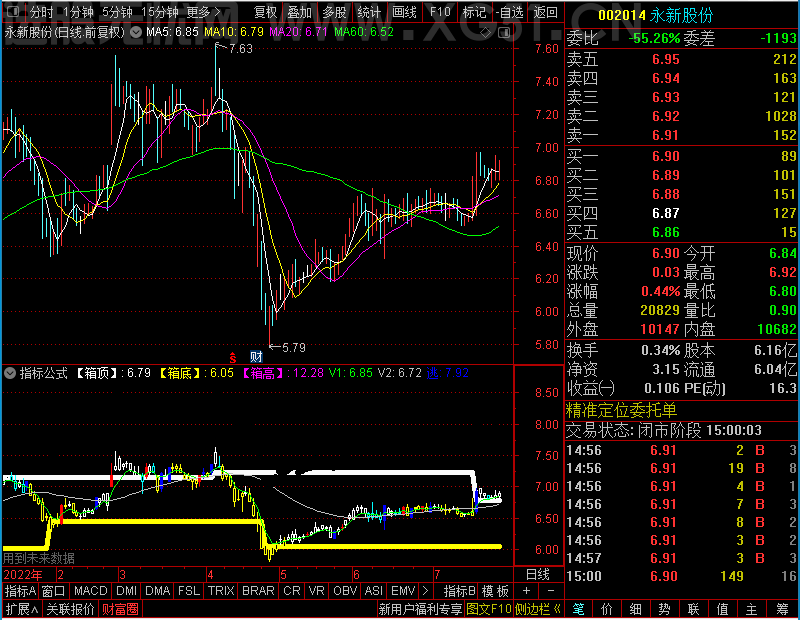Open the F10 company info
This screenshot has height=620, width=800.
tap(440, 12)
